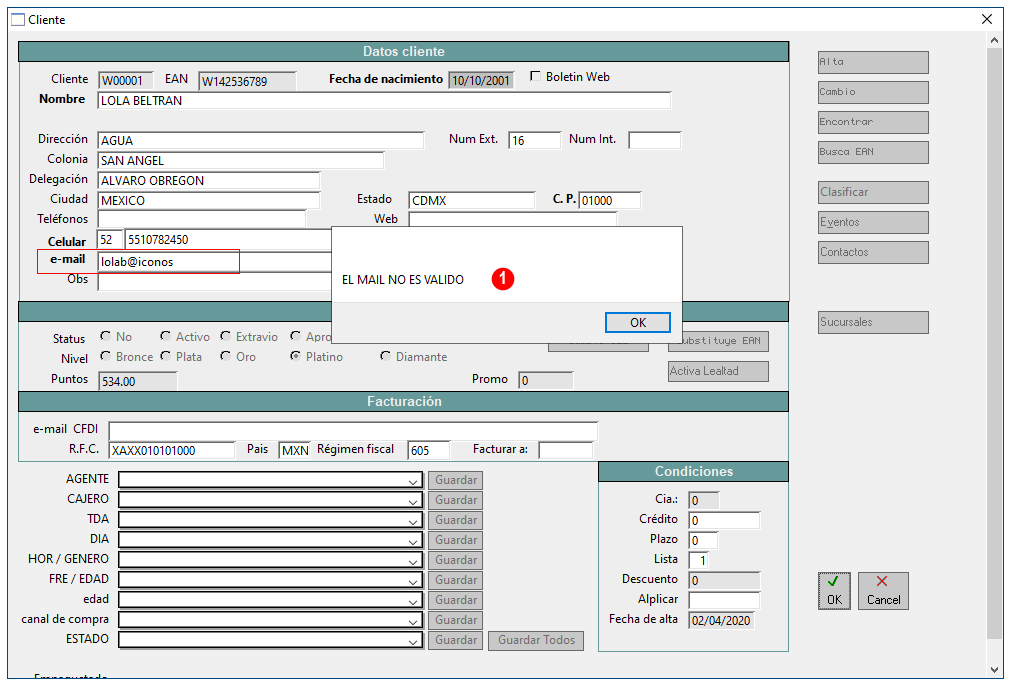Click the Cambio button

point(873,92)
